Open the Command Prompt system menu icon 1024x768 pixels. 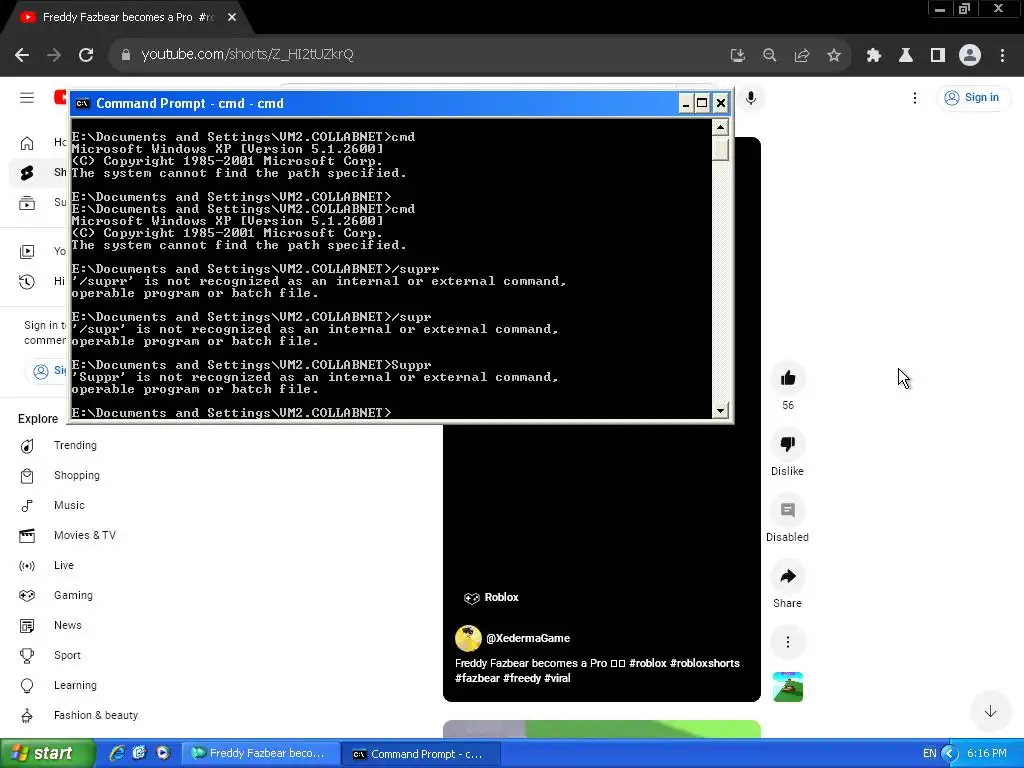tap(82, 103)
